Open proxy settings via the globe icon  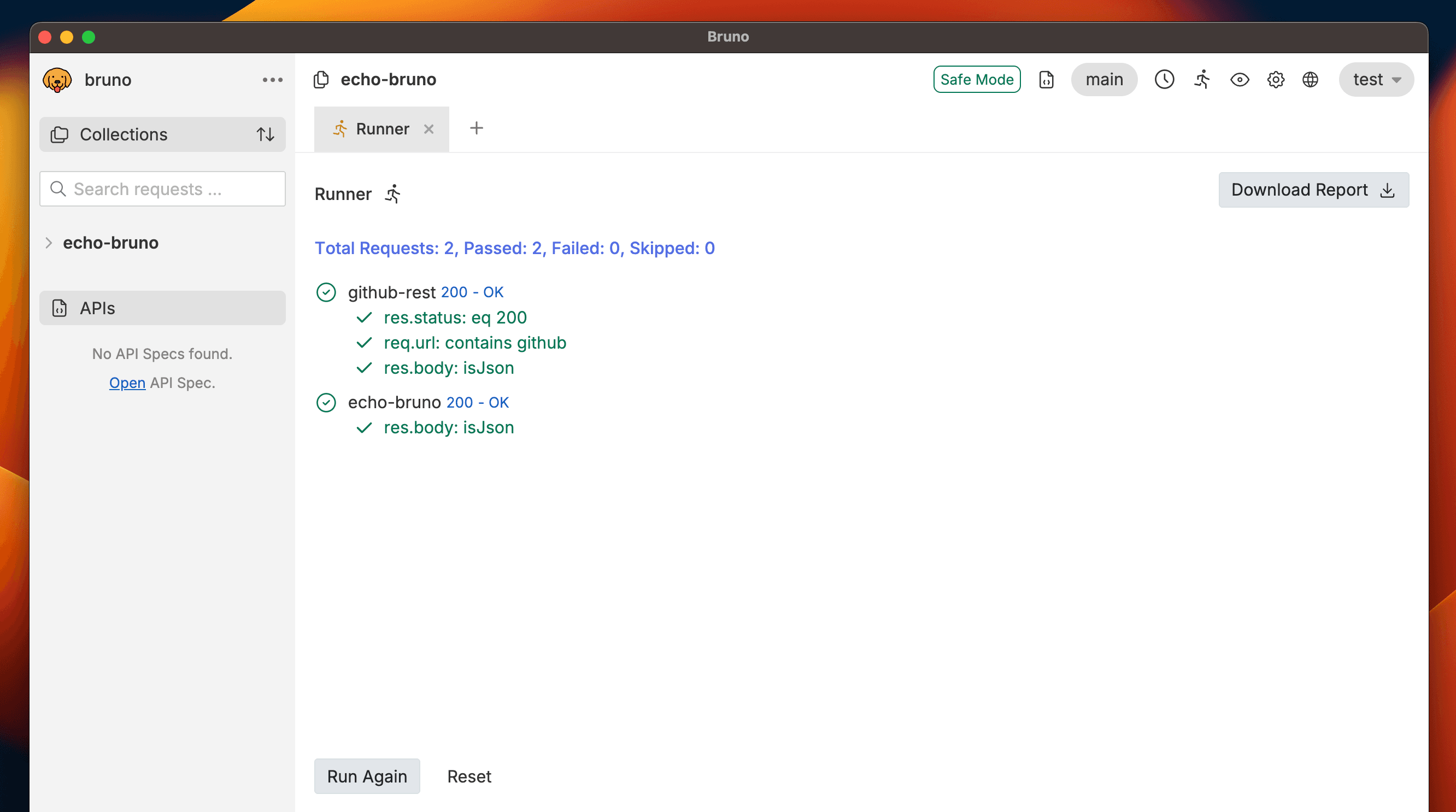(1311, 80)
